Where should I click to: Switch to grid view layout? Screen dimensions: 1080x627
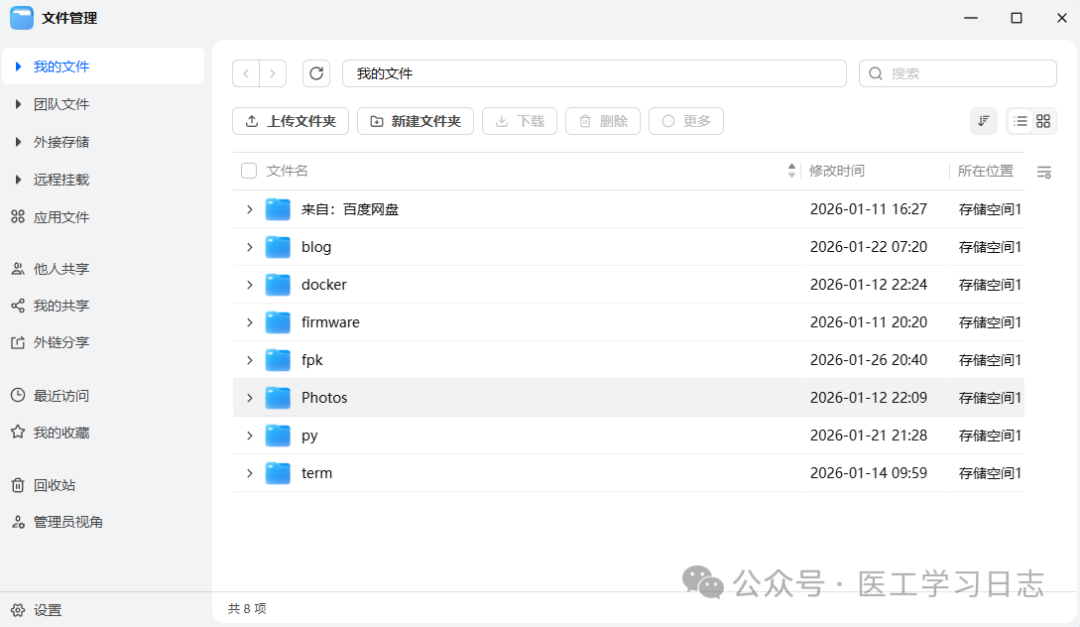tap(1041, 120)
